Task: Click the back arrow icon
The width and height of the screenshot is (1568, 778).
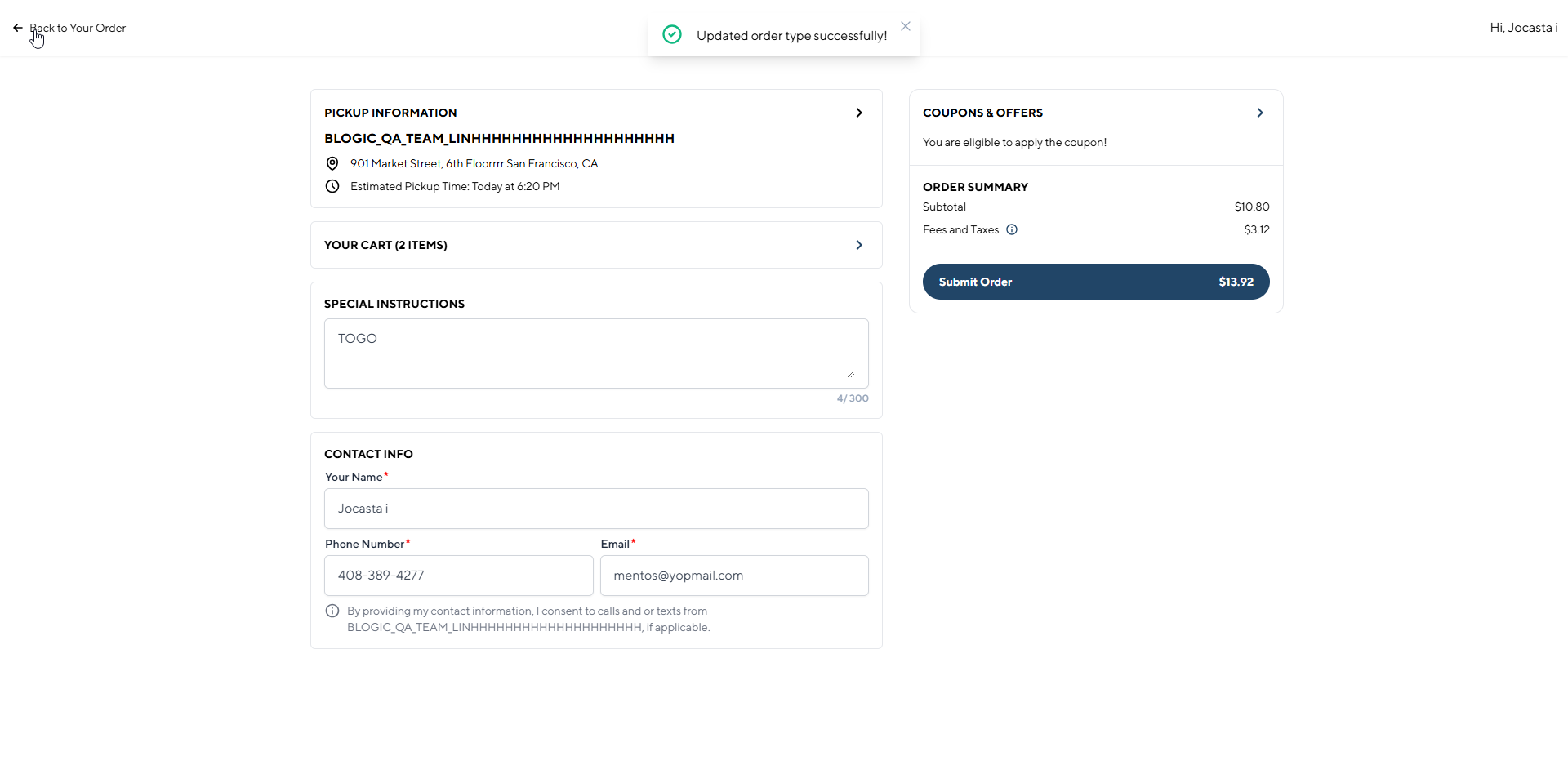Action: tap(18, 28)
